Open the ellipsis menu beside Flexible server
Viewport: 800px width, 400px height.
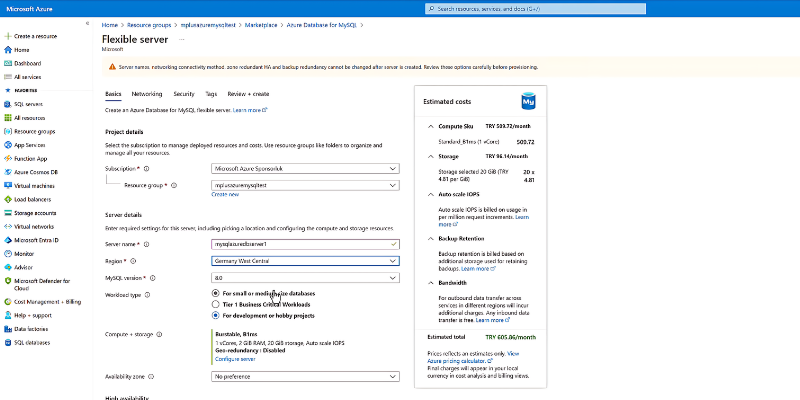coord(182,40)
